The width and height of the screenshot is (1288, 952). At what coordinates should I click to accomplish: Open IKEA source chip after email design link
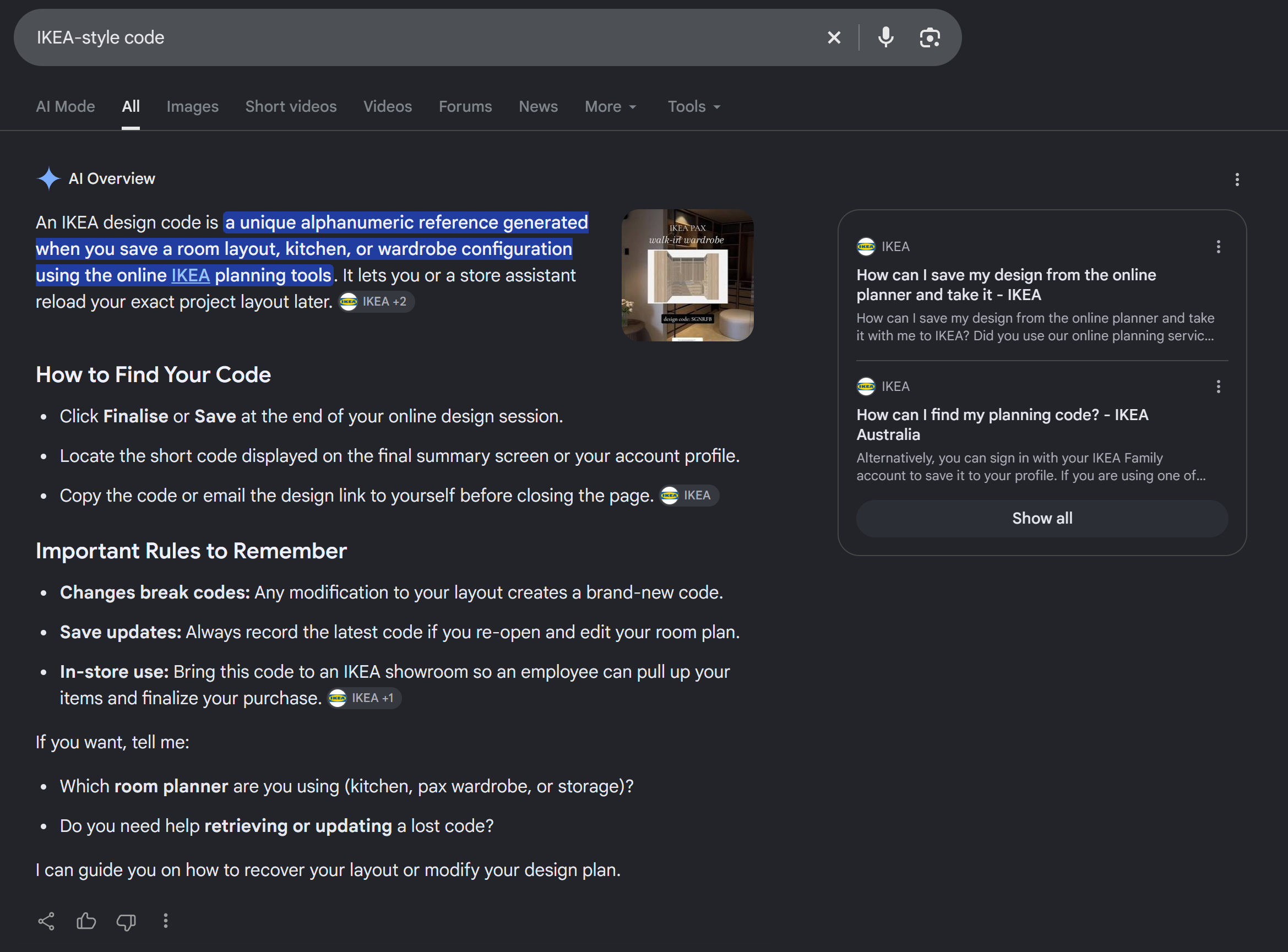[x=689, y=496]
